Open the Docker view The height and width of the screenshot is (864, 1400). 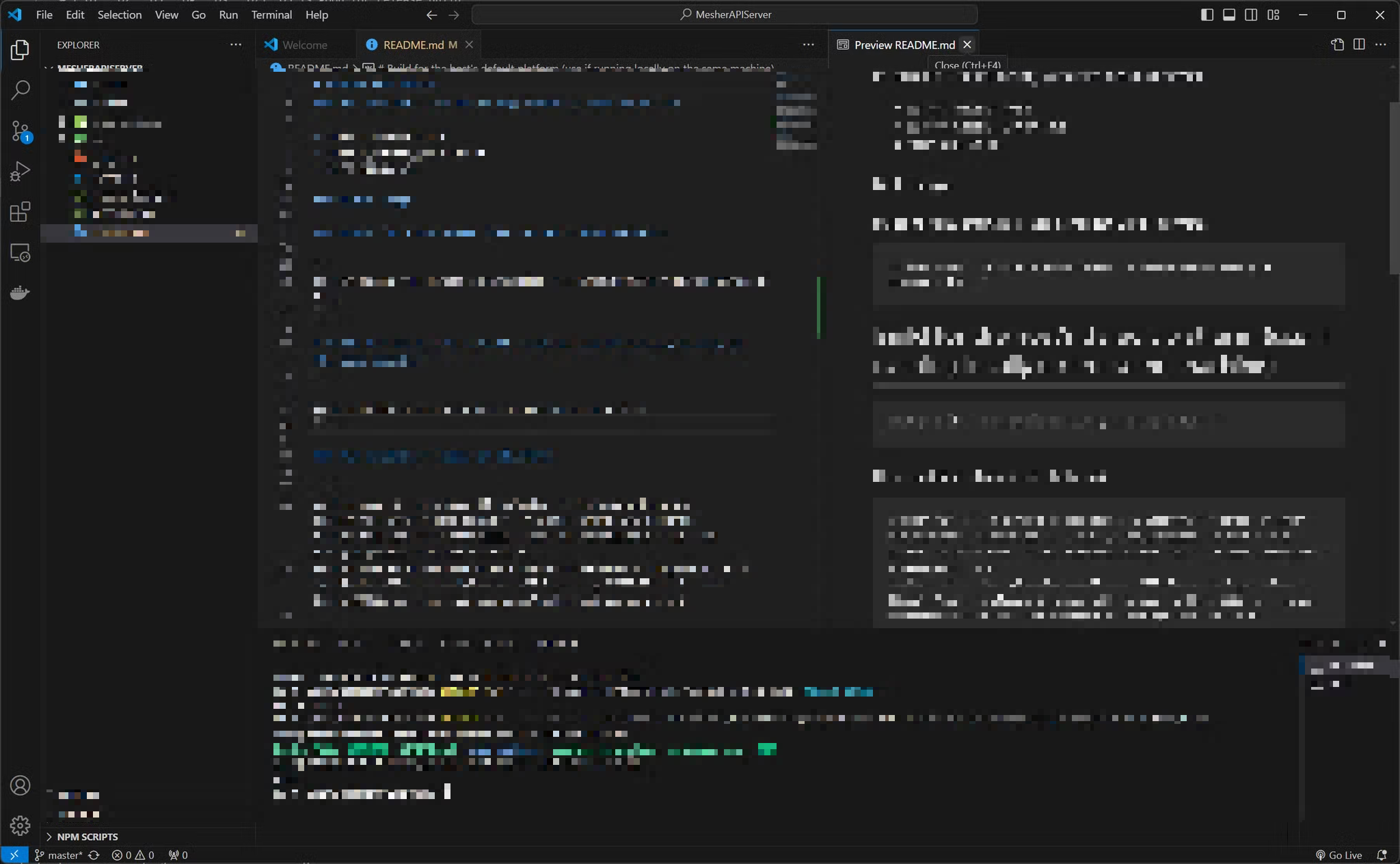(x=21, y=293)
